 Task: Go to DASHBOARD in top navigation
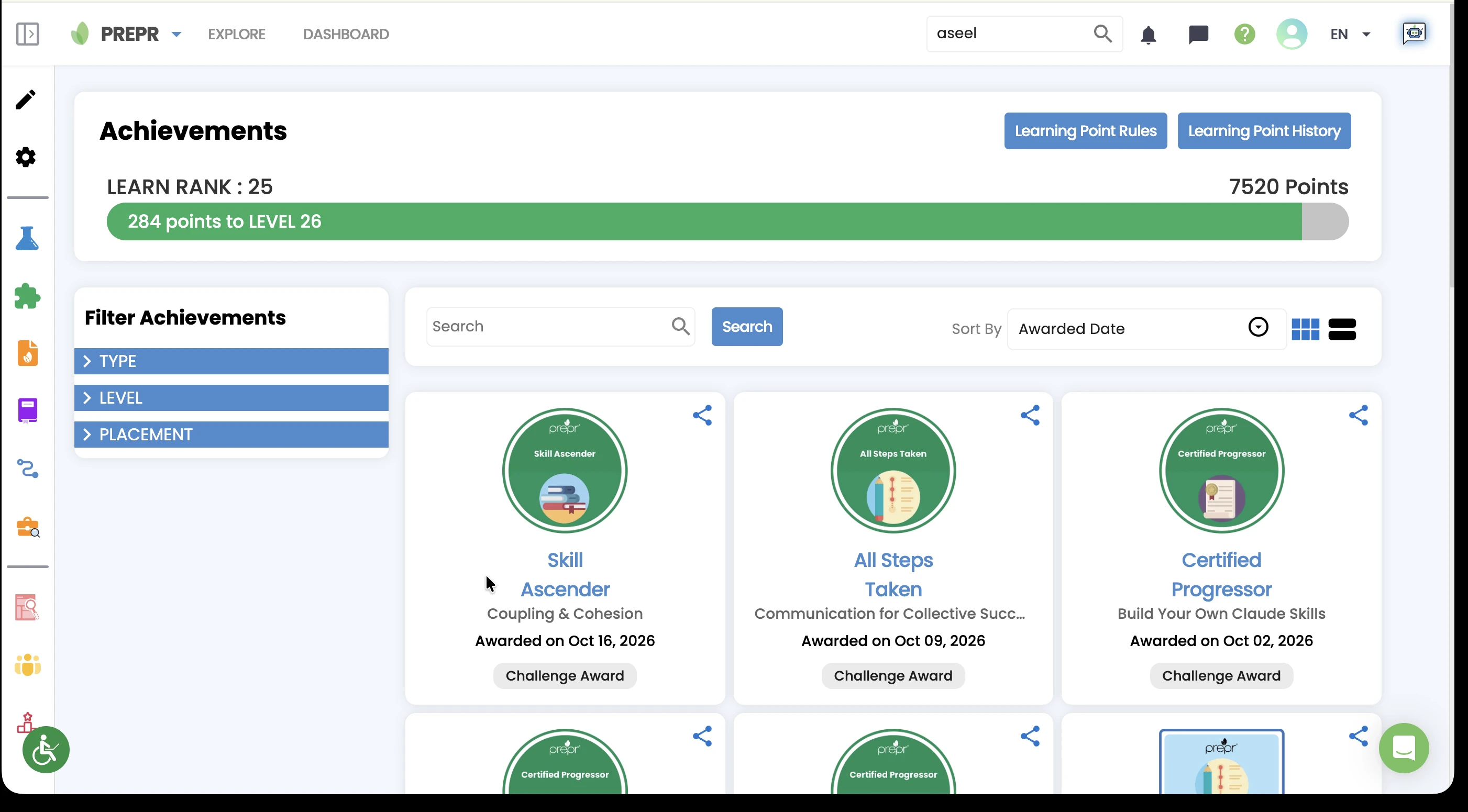tap(346, 34)
